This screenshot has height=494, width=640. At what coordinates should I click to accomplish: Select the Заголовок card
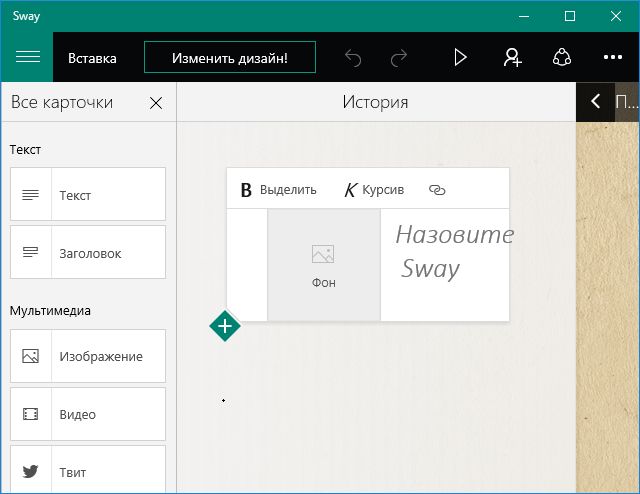point(88,252)
